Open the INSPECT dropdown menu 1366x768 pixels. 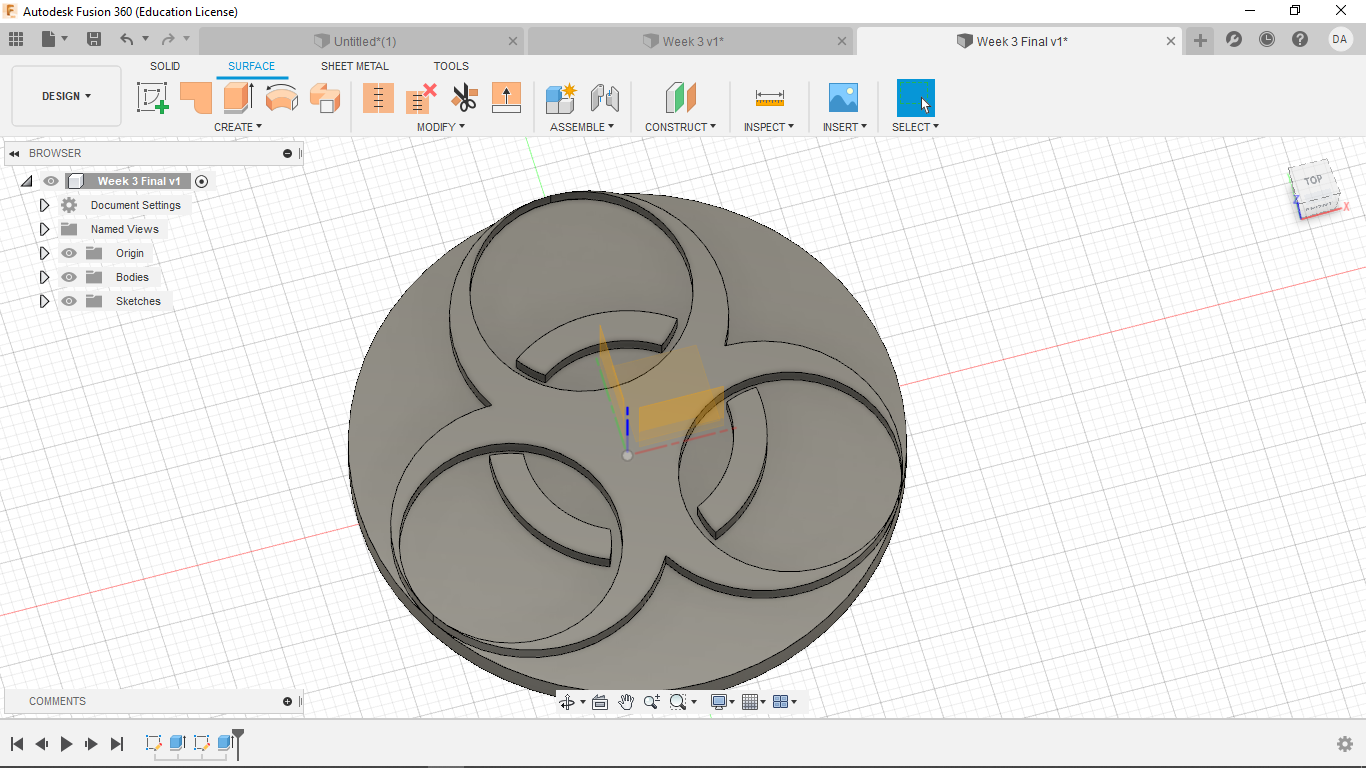tap(769, 127)
